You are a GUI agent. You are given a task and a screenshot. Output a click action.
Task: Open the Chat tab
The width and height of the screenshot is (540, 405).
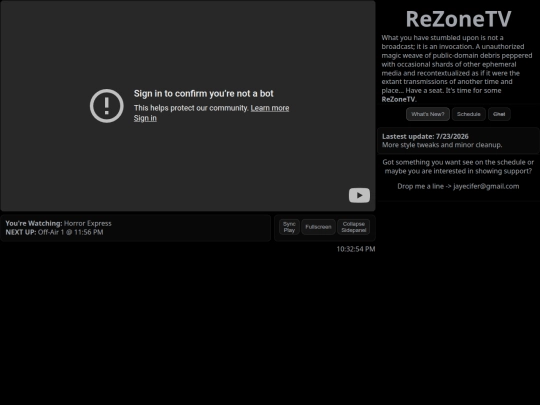[499, 114]
